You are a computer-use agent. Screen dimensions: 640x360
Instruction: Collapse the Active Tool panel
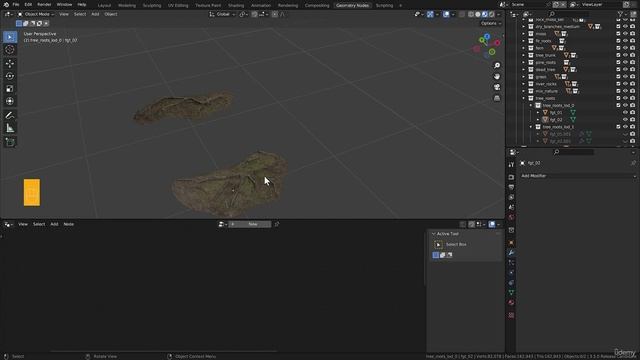click(x=433, y=234)
